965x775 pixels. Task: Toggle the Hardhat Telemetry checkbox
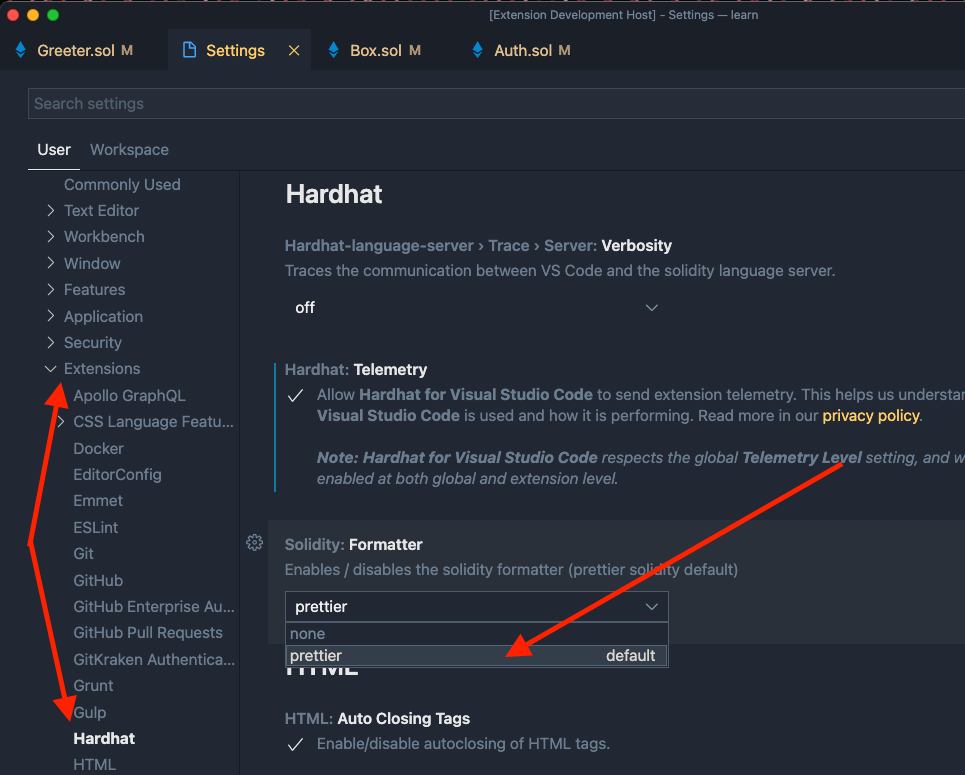295,395
